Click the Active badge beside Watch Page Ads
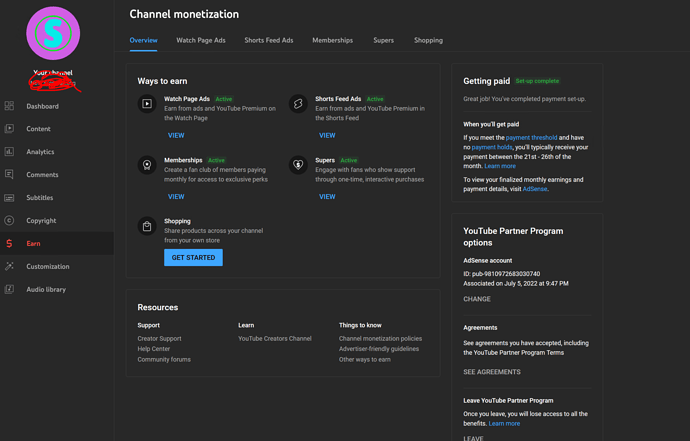This screenshot has width=690, height=441. (x=224, y=99)
